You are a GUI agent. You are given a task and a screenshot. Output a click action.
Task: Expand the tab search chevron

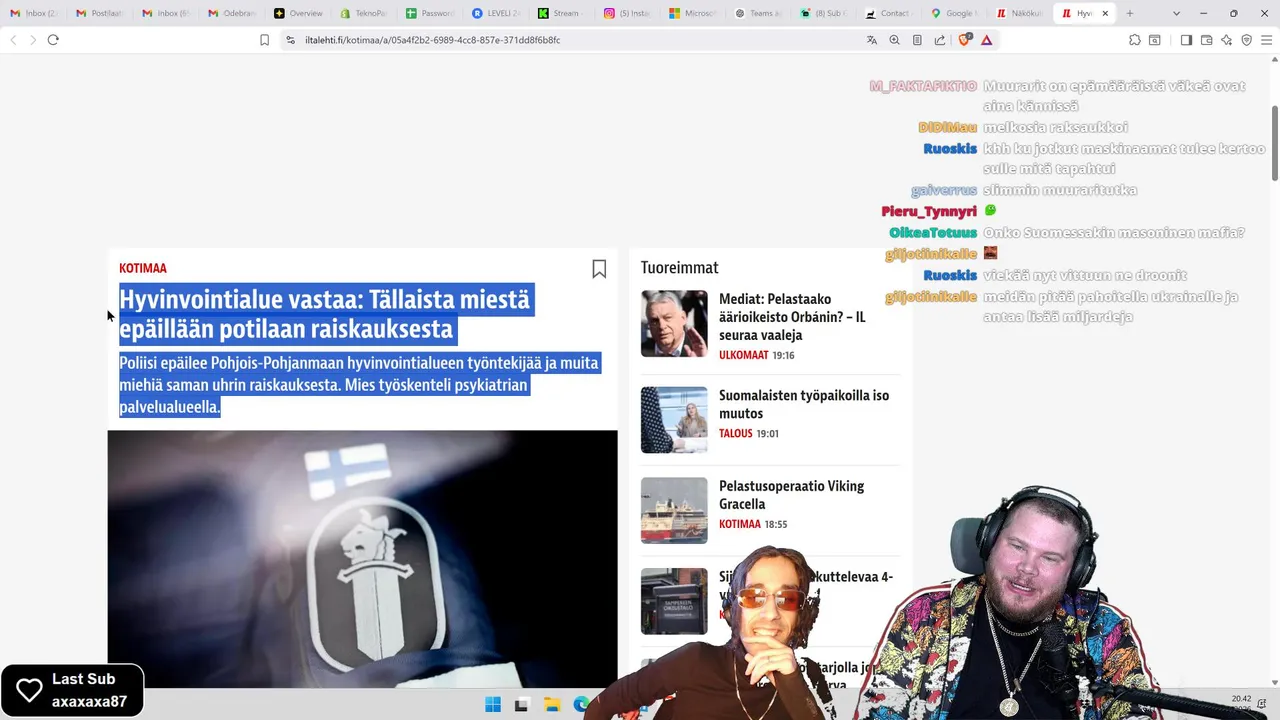pyautogui.click(x=1176, y=13)
